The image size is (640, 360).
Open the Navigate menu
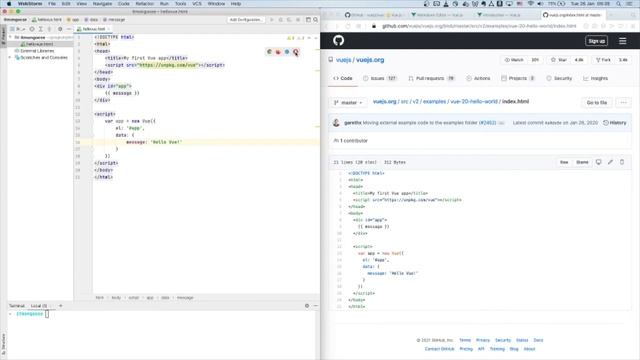point(102,4)
